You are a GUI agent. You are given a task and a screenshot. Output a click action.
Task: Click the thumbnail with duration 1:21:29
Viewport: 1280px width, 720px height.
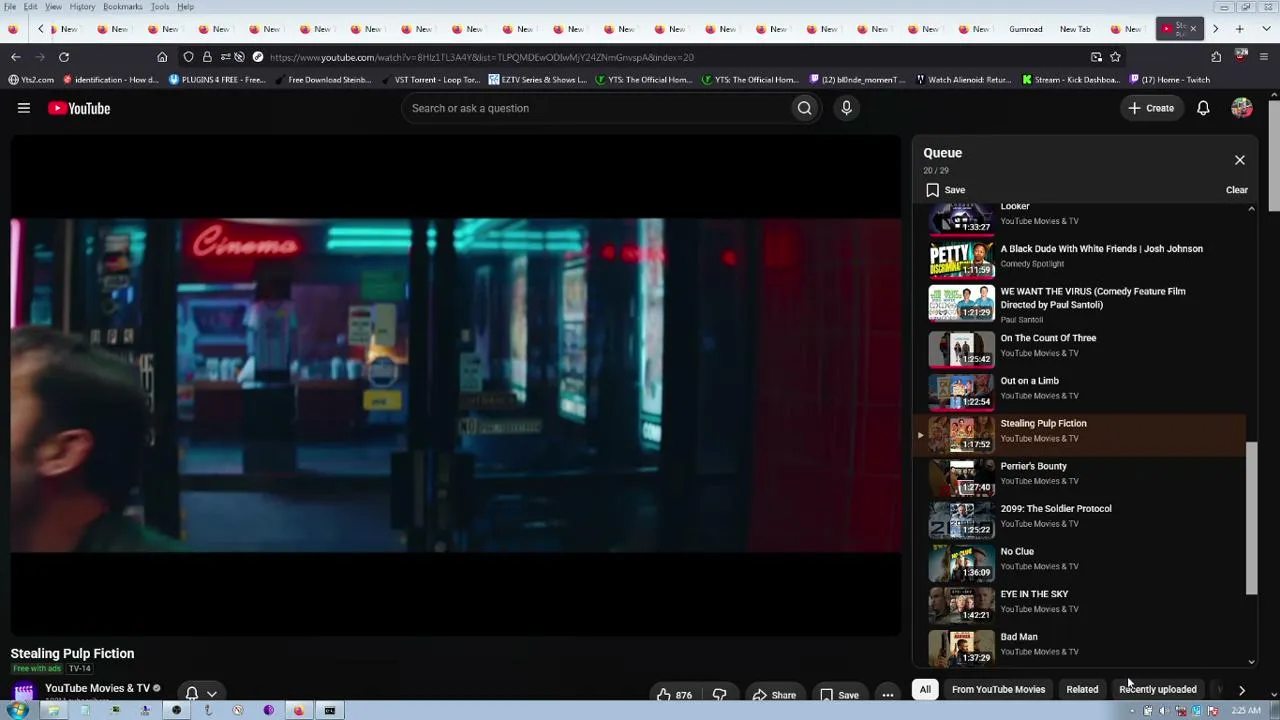[961, 304]
